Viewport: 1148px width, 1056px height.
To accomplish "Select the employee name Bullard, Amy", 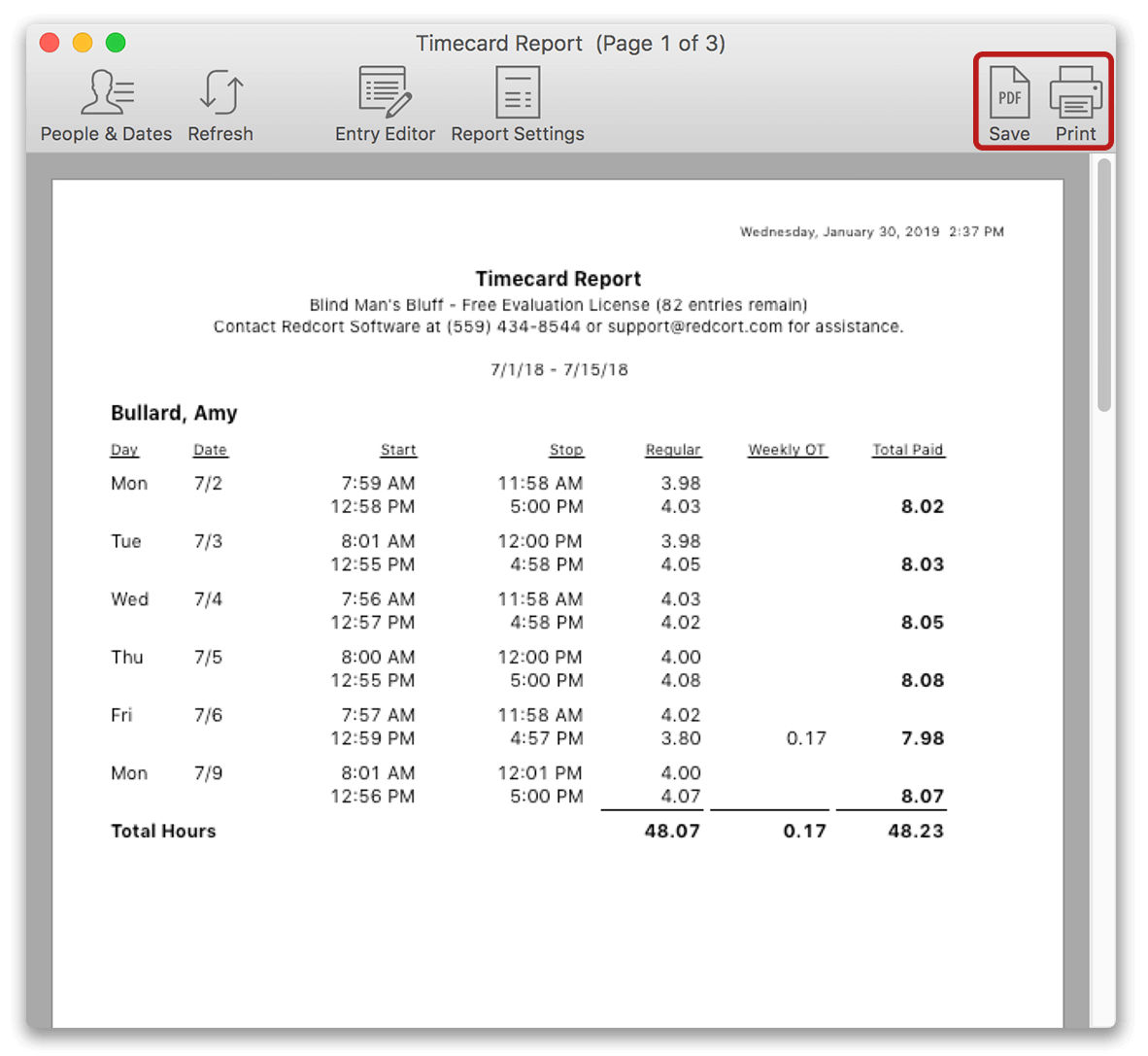I will point(174,413).
